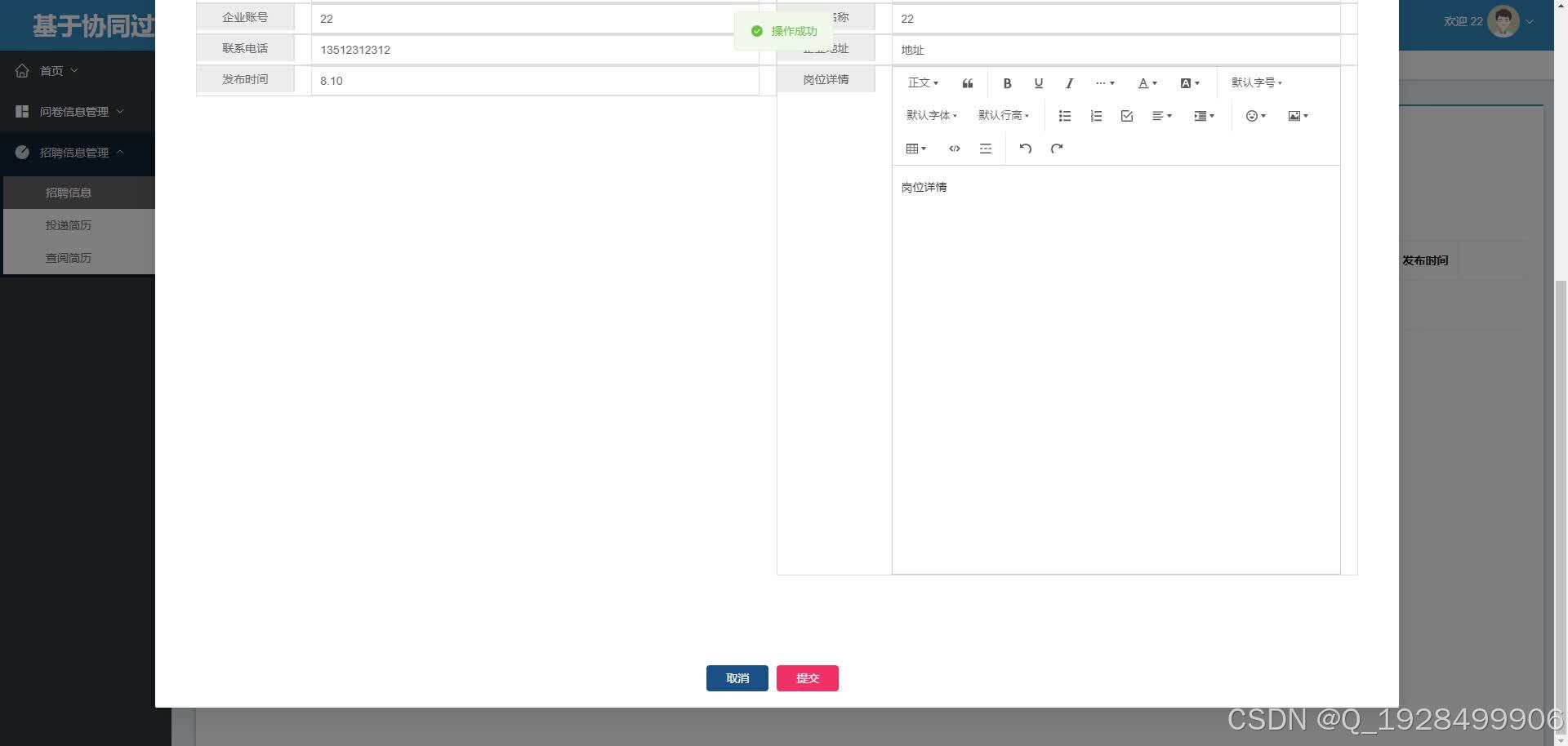
Task: Toggle italic formatting
Action: [x=1069, y=83]
